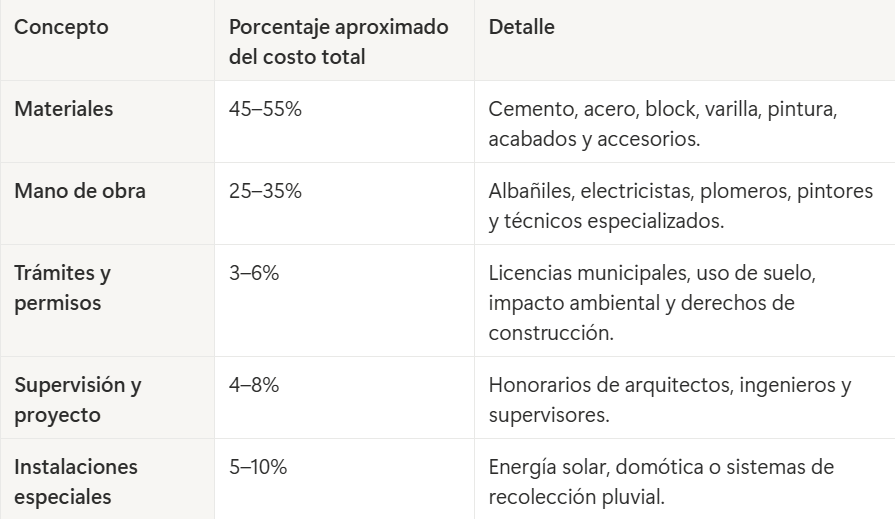Select the Instalaciones especiales cell
Viewport: 895px width, 519px height.
[x=76, y=481]
